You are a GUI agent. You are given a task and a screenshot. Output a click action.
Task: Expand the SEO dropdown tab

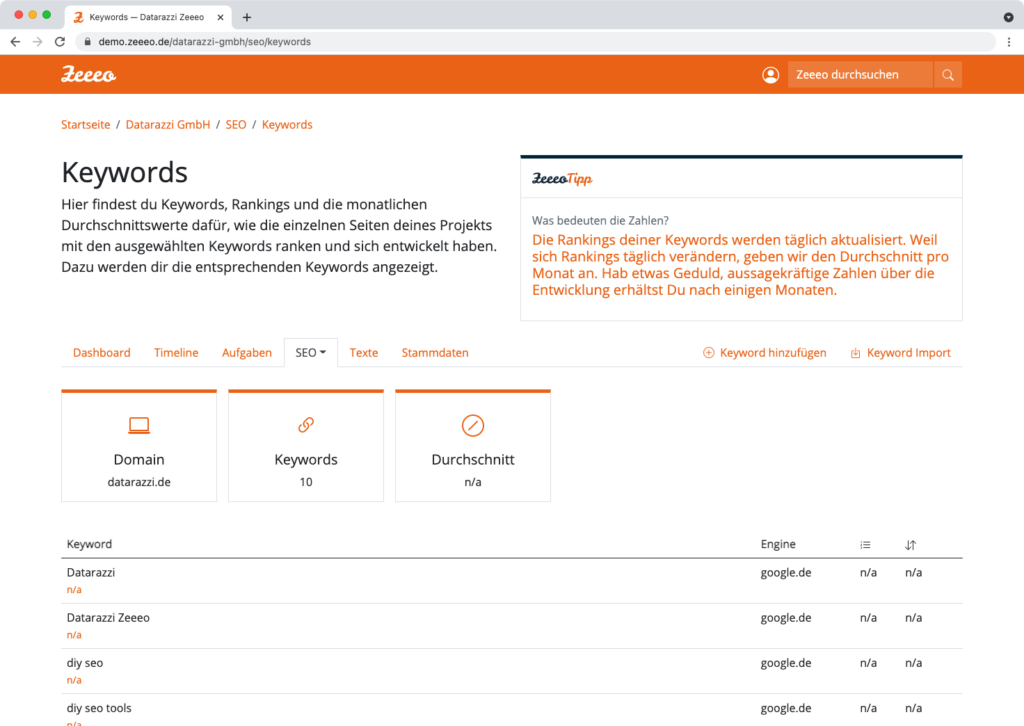tap(311, 353)
